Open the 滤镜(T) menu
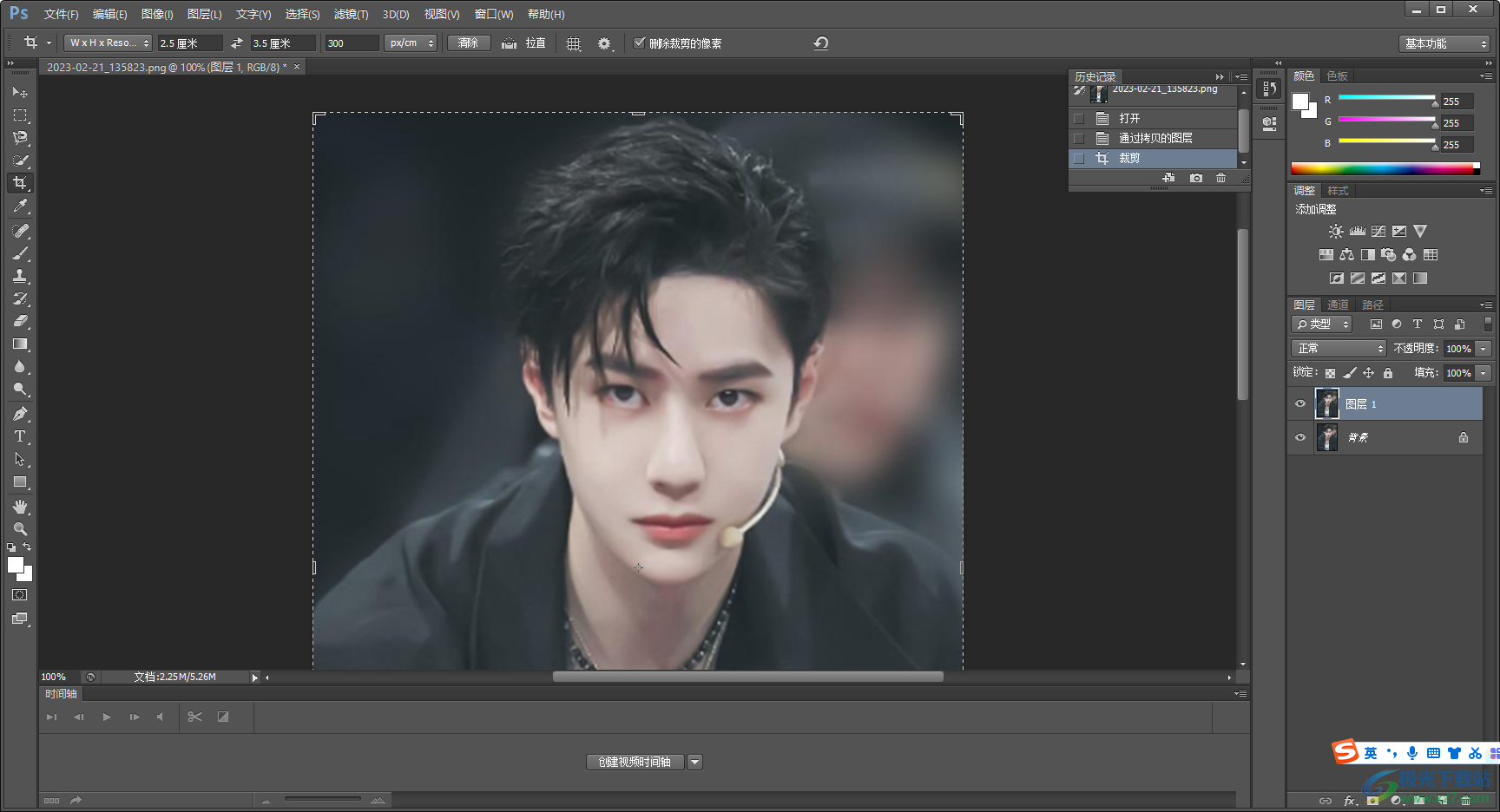The image size is (1500, 812). point(351,14)
